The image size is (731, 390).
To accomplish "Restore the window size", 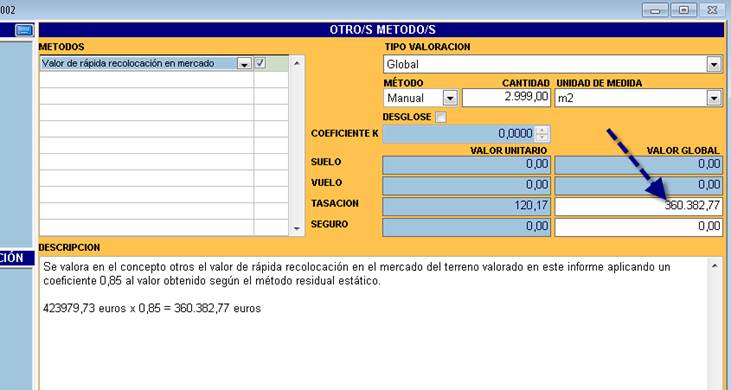I will [x=684, y=10].
